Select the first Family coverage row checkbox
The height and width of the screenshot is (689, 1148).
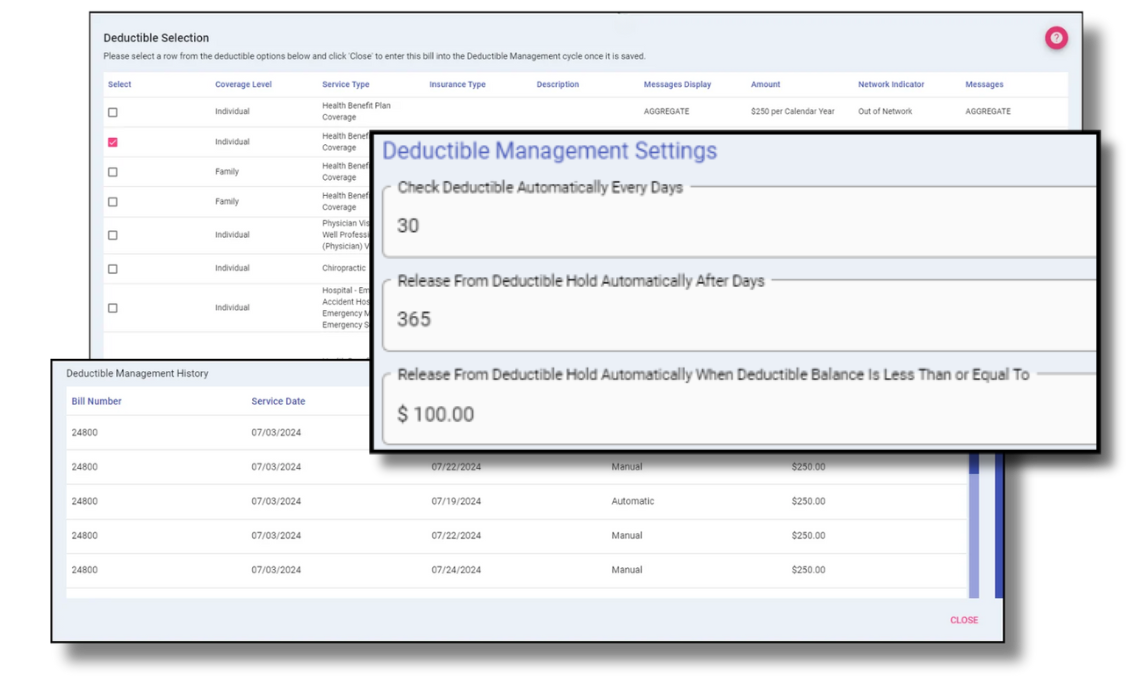(x=112, y=171)
